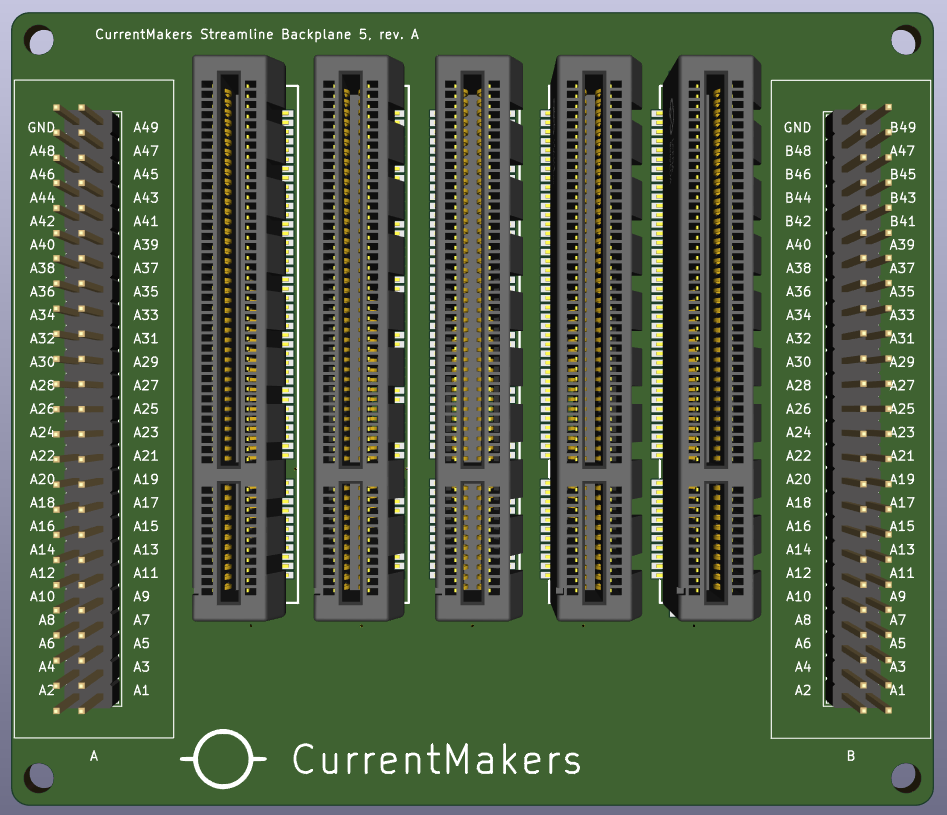This screenshot has height=815, width=947.
Task: Click the top-right mounting hole
Action: pyautogui.click(x=904, y=41)
